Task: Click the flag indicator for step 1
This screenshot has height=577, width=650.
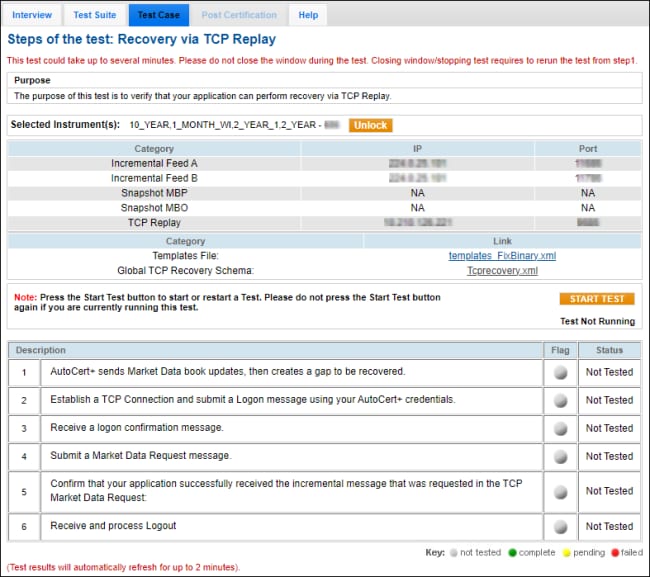Action: [559, 372]
